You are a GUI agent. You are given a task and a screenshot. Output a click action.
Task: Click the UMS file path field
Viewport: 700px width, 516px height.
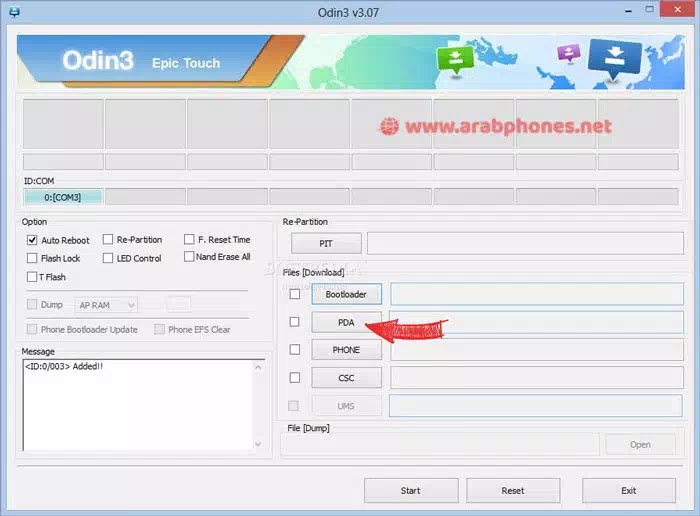click(x=536, y=406)
